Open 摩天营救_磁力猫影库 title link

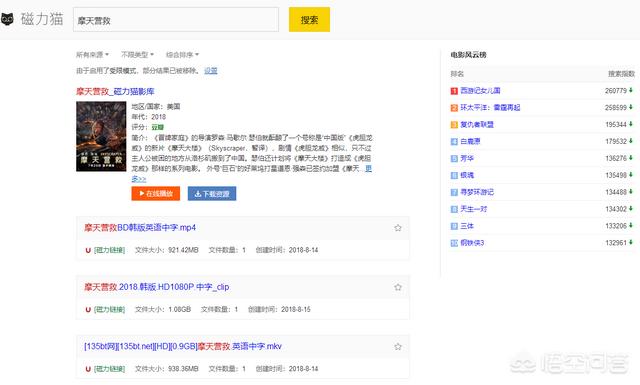tap(115, 91)
